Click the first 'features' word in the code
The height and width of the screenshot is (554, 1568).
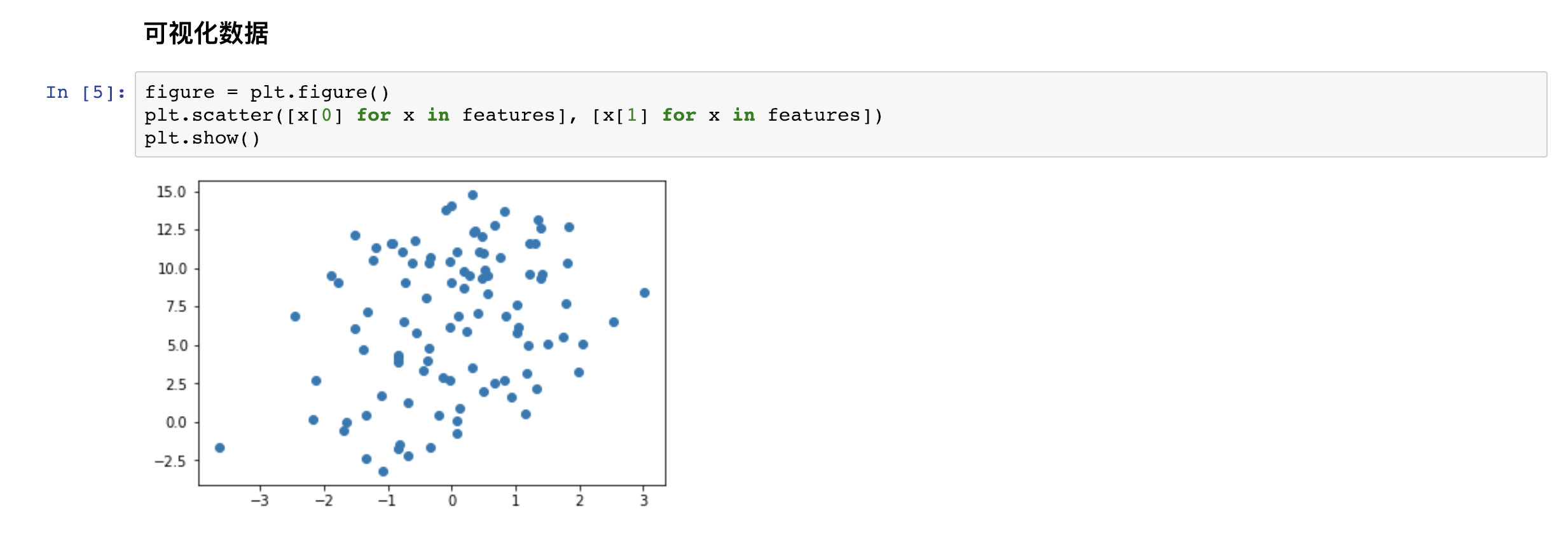pyautogui.click(x=509, y=116)
